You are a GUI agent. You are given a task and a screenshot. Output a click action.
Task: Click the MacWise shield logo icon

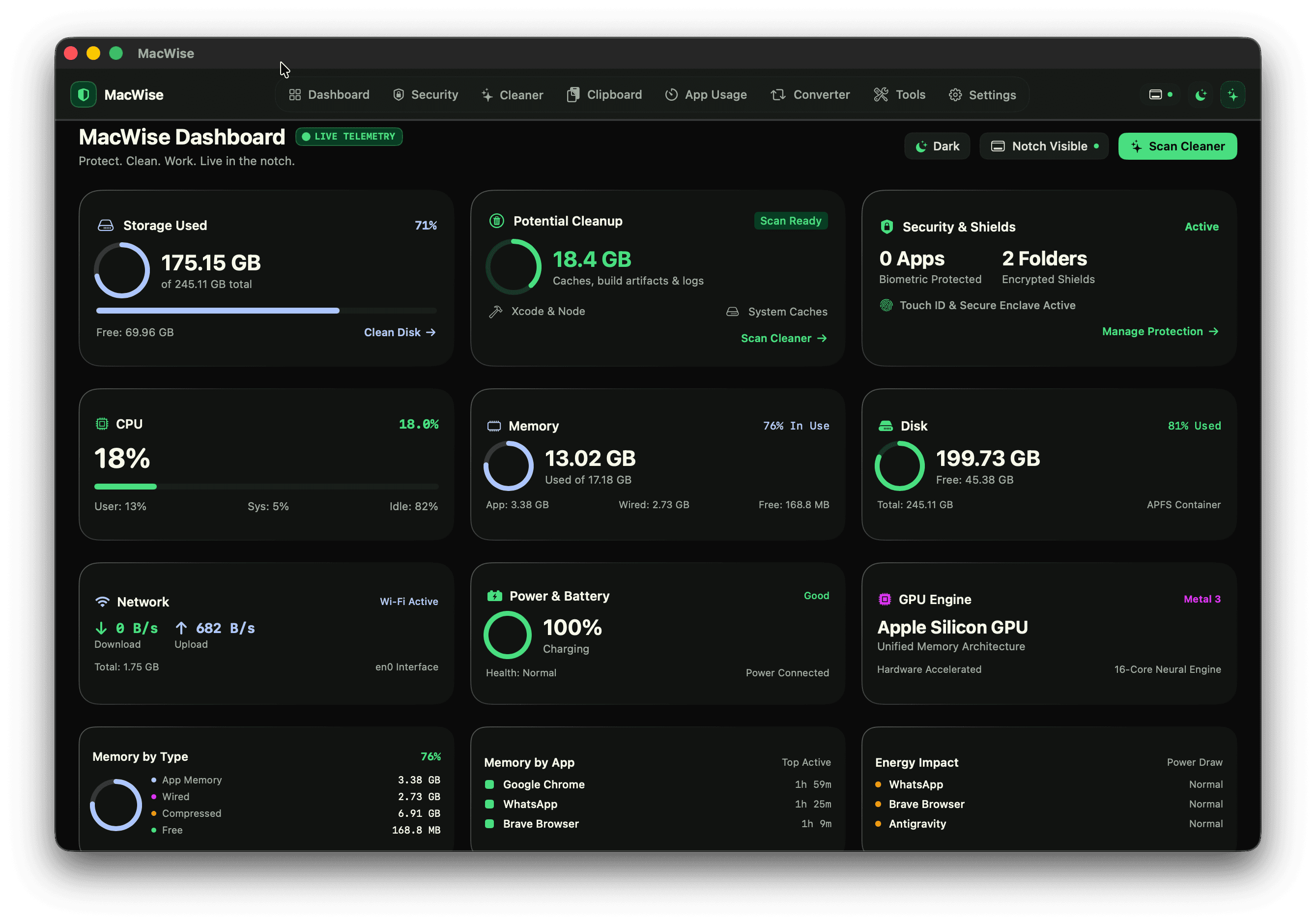coord(83,94)
